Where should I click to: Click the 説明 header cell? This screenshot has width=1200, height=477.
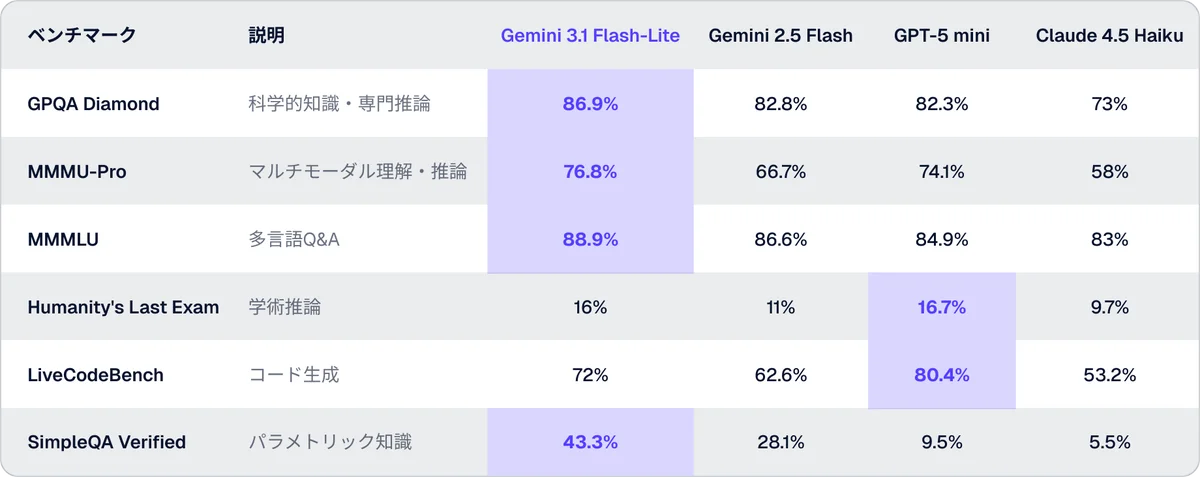267,36
